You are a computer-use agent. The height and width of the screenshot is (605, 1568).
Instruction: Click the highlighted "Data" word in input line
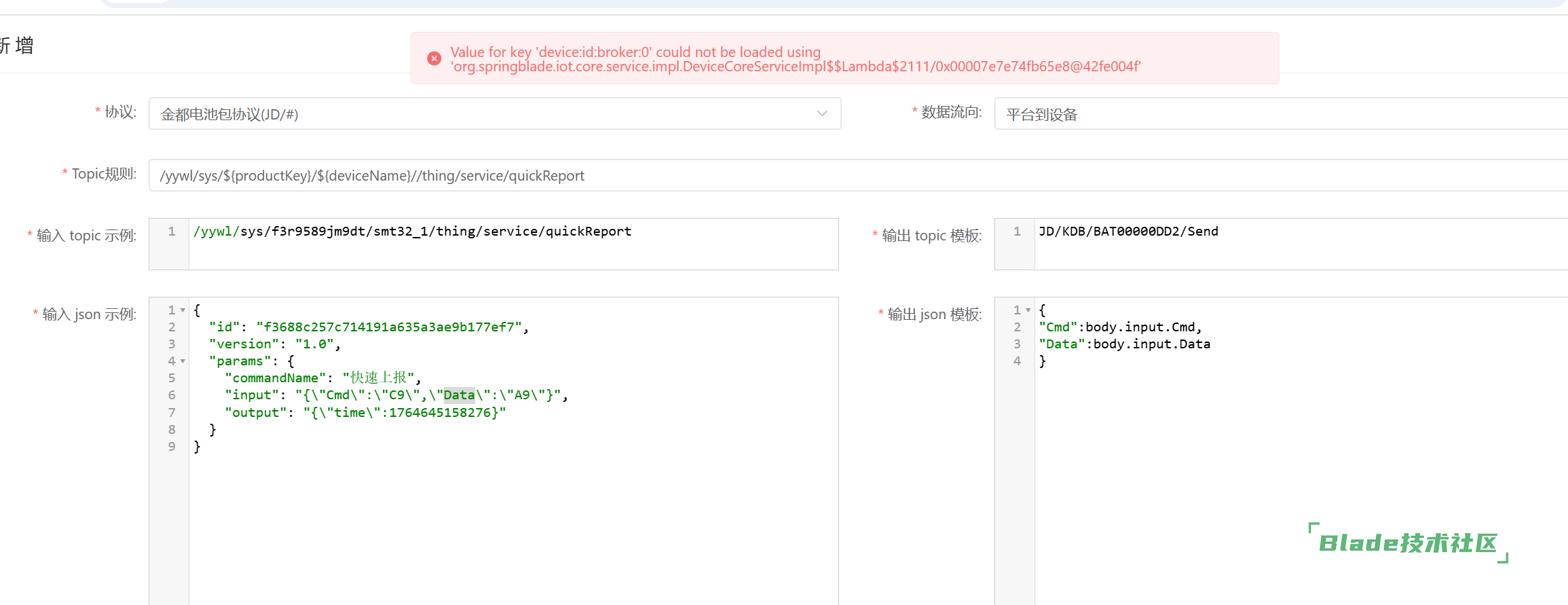[459, 395]
